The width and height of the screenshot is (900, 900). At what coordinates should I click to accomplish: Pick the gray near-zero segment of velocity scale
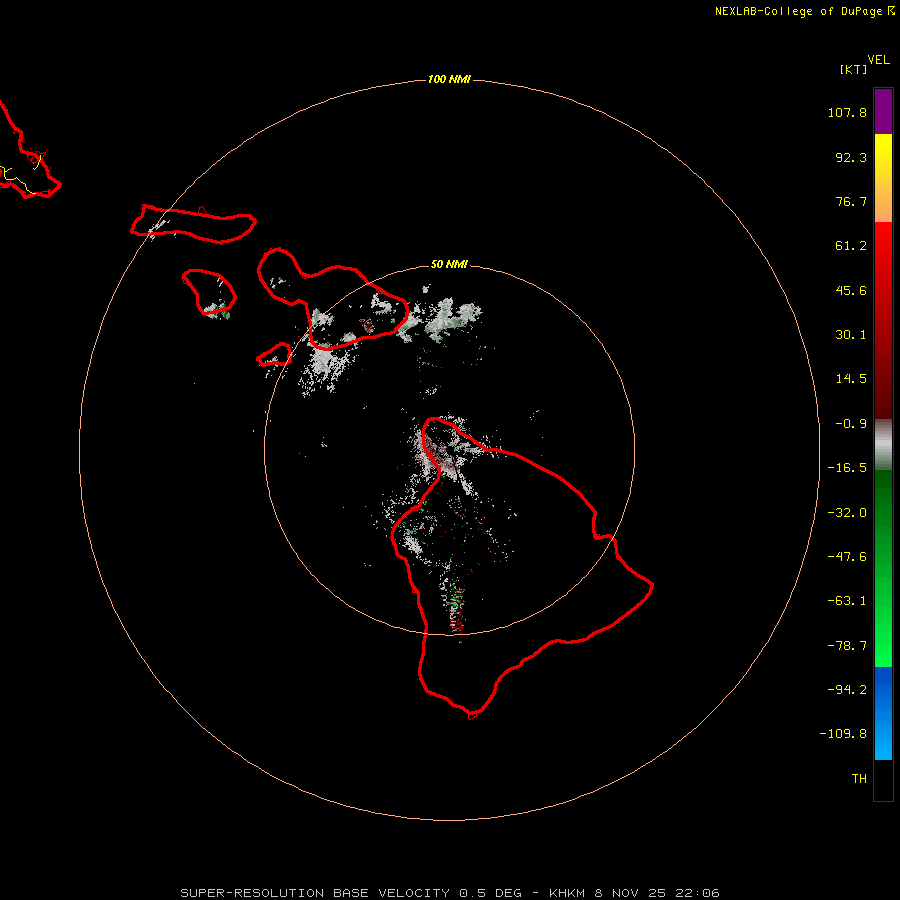[883, 445]
